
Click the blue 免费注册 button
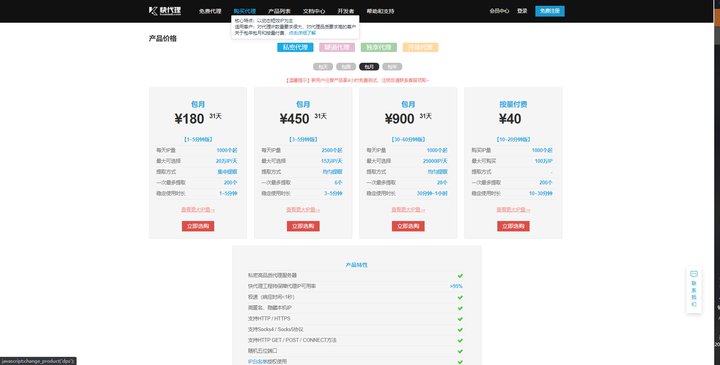pos(550,11)
